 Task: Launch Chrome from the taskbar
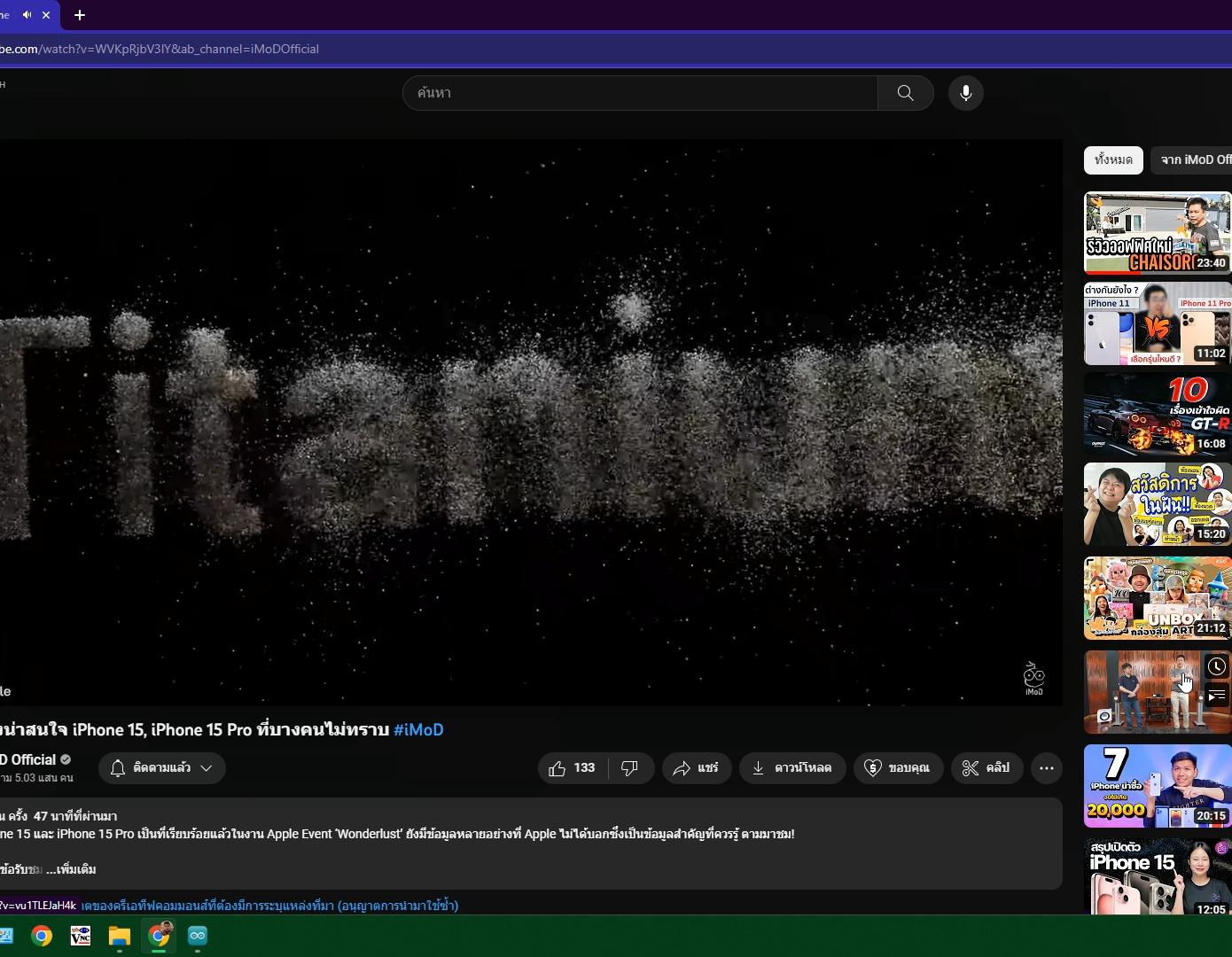click(x=42, y=936)
